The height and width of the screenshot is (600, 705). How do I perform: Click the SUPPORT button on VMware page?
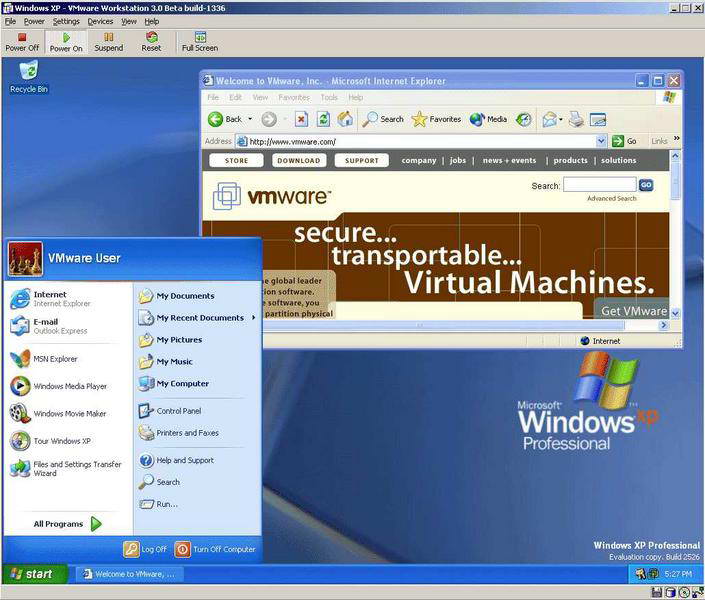(x=361, y=161)
